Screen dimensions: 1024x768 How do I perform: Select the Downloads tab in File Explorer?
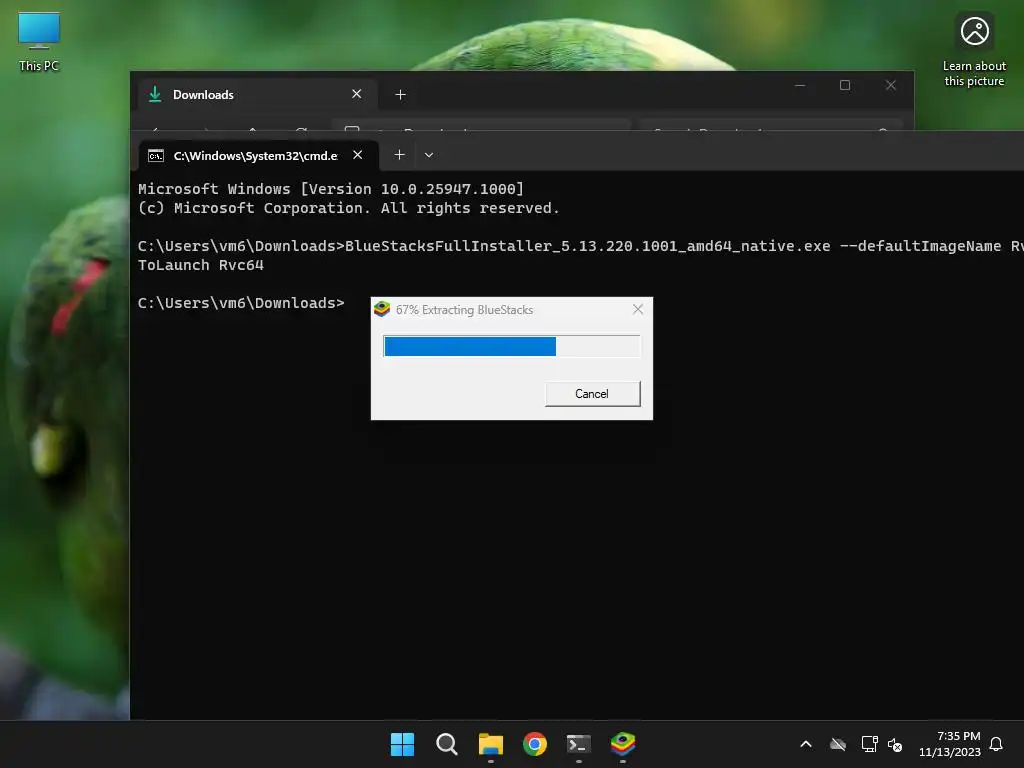pyautogui.click(x=257, y=95)
